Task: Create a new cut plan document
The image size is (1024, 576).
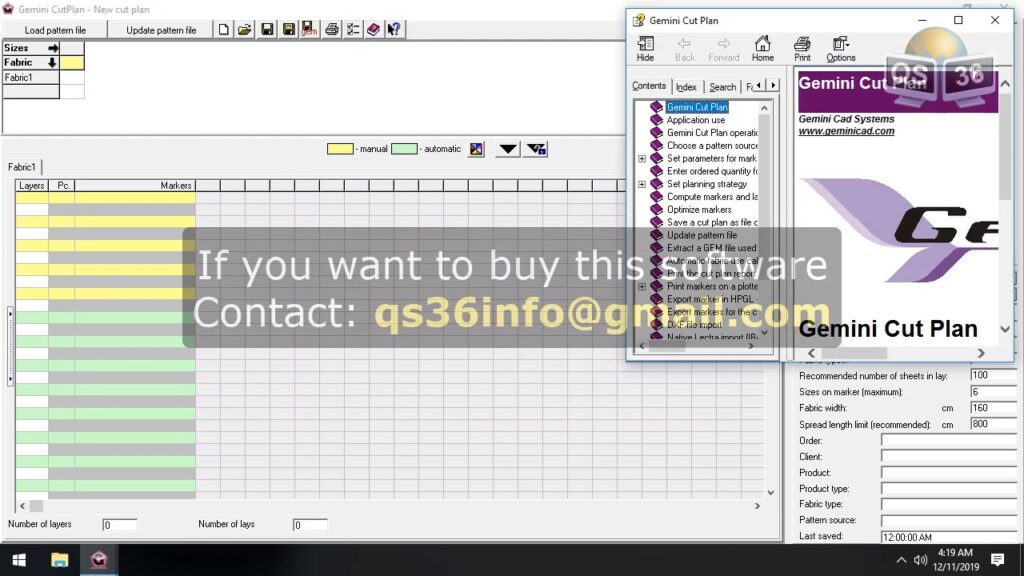Action: click(x=222, y=29)
